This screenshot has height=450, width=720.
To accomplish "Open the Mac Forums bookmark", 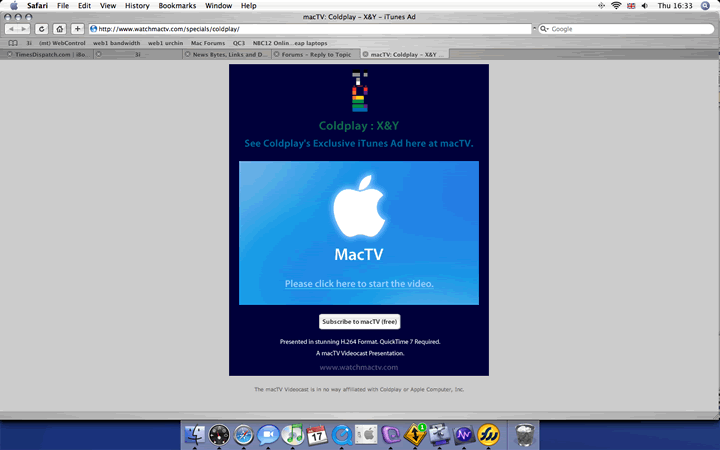I will pos(208,43).
